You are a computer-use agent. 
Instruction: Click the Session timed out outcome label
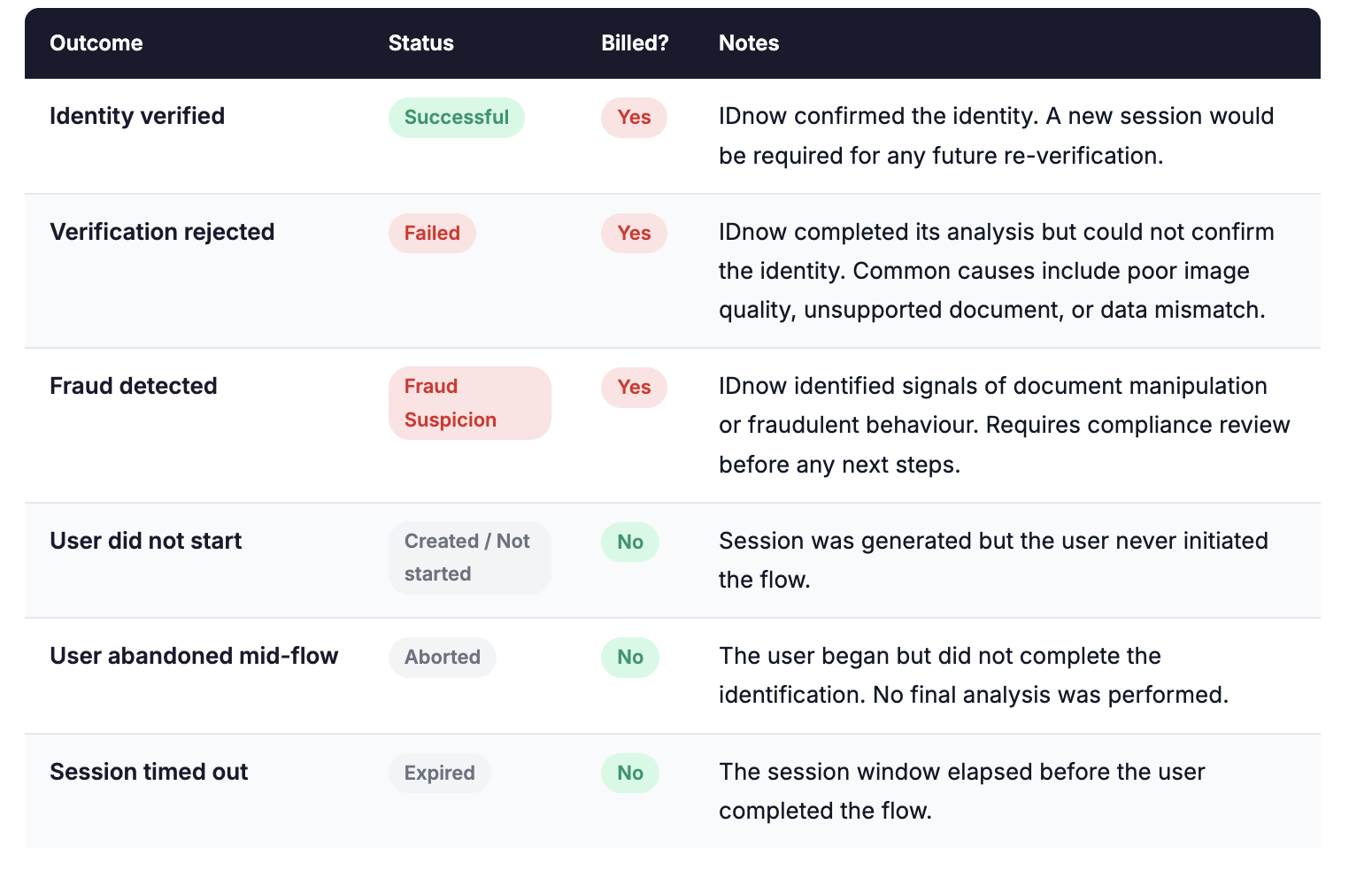click(149, 772)
